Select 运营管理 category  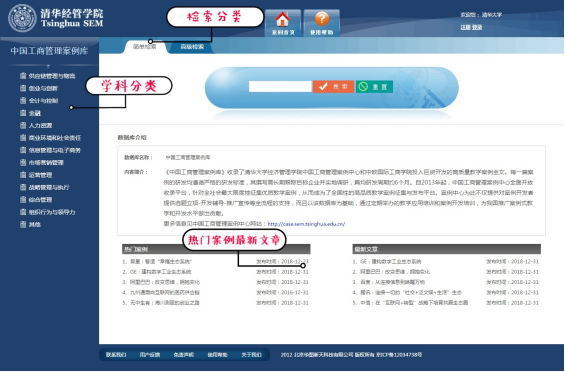[40, 175]
